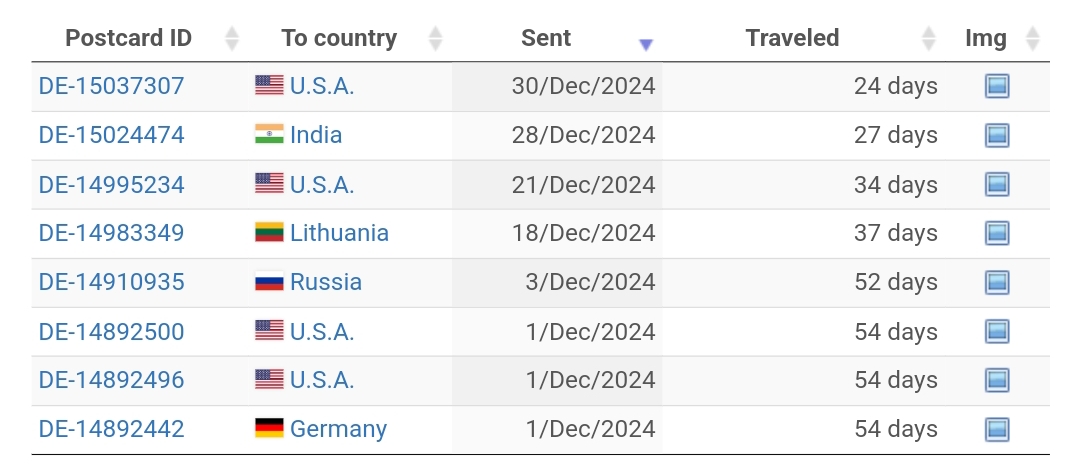
Task: Follow the India country link
Action: (316, 135)
